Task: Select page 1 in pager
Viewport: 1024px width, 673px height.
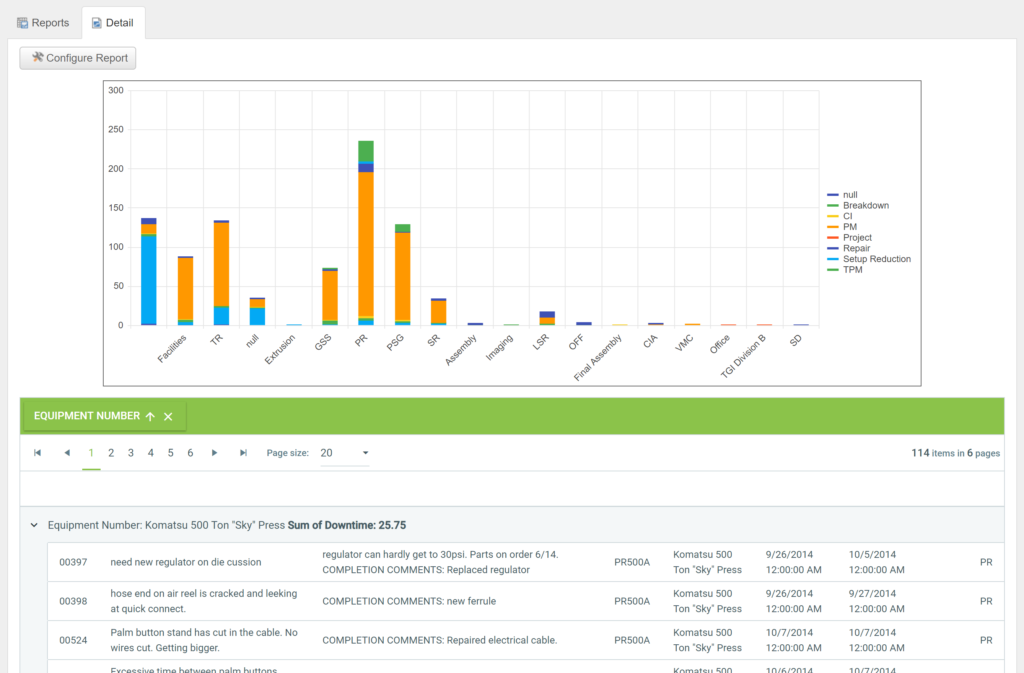Action: pos(91,453)
